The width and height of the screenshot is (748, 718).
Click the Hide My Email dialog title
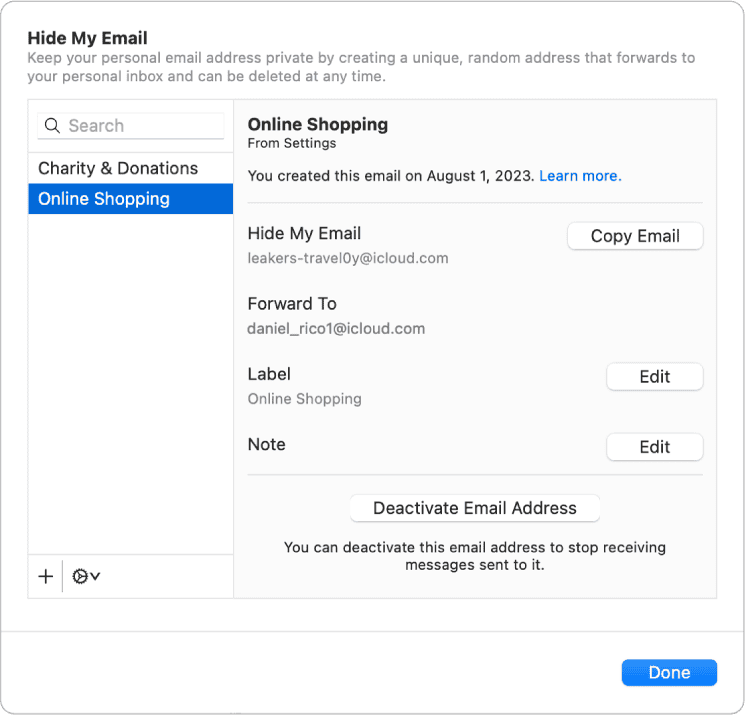point(87,38)
